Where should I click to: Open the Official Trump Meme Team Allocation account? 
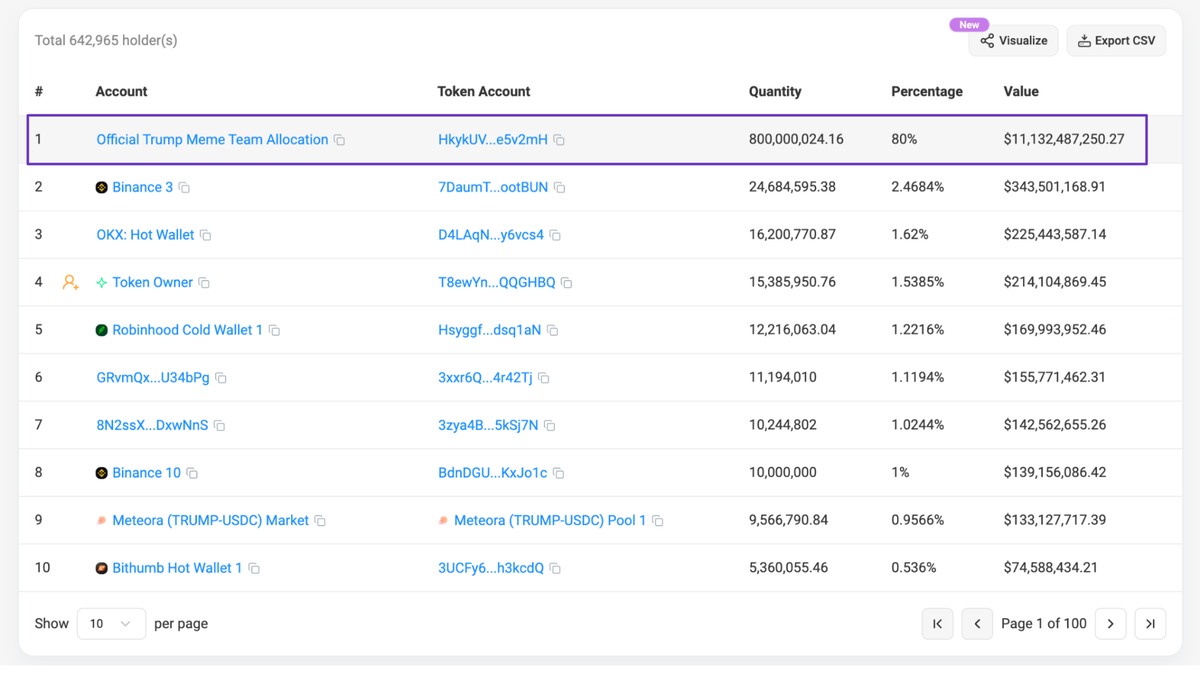coord(212,140)
